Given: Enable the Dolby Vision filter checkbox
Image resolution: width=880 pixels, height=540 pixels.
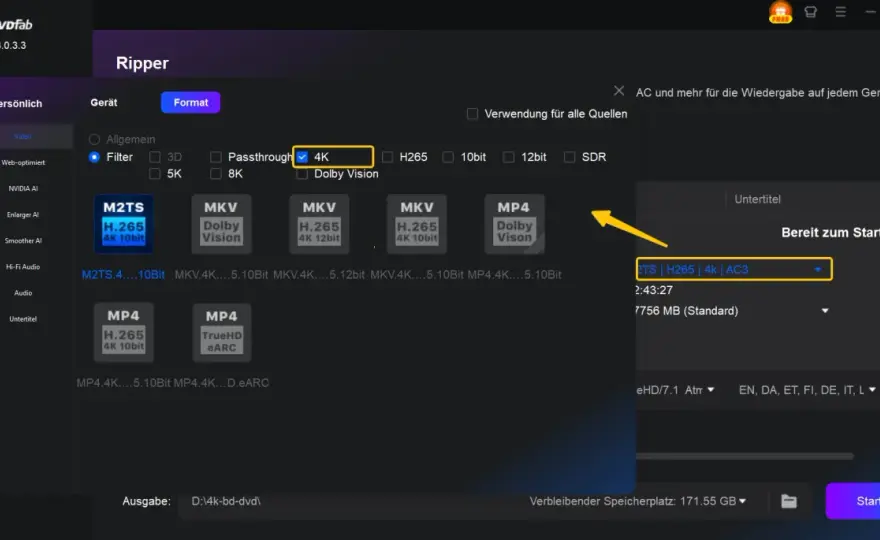Looking at the screenshot, I should coord(302,174).
